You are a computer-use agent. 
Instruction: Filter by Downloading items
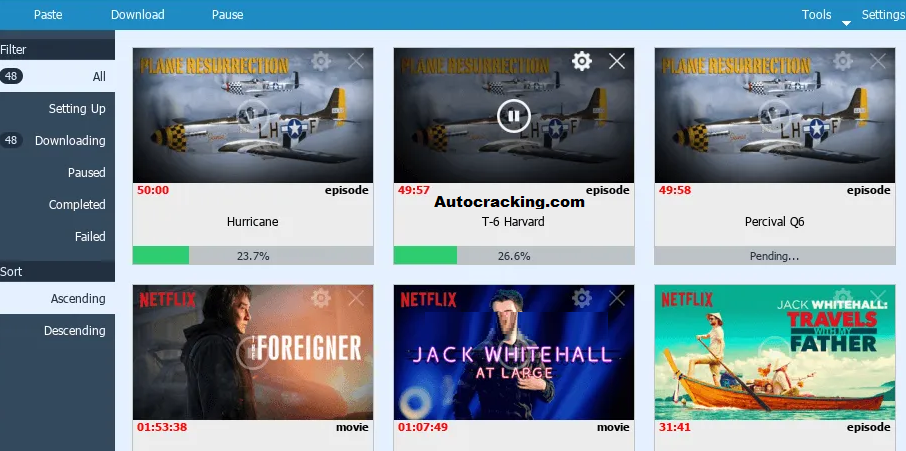point(57,140)
